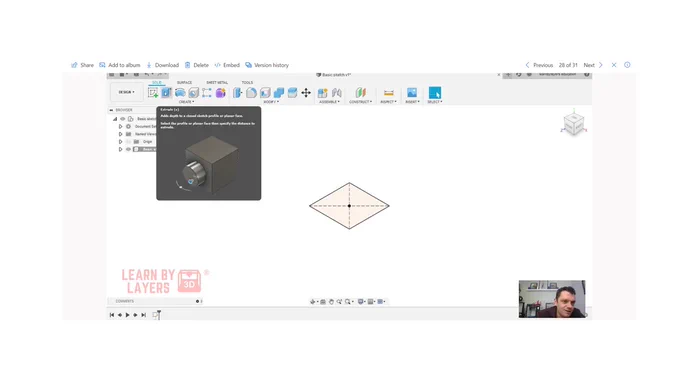Click Add to album
Screen dimensions: 680x383
click(x=120, y=65)
